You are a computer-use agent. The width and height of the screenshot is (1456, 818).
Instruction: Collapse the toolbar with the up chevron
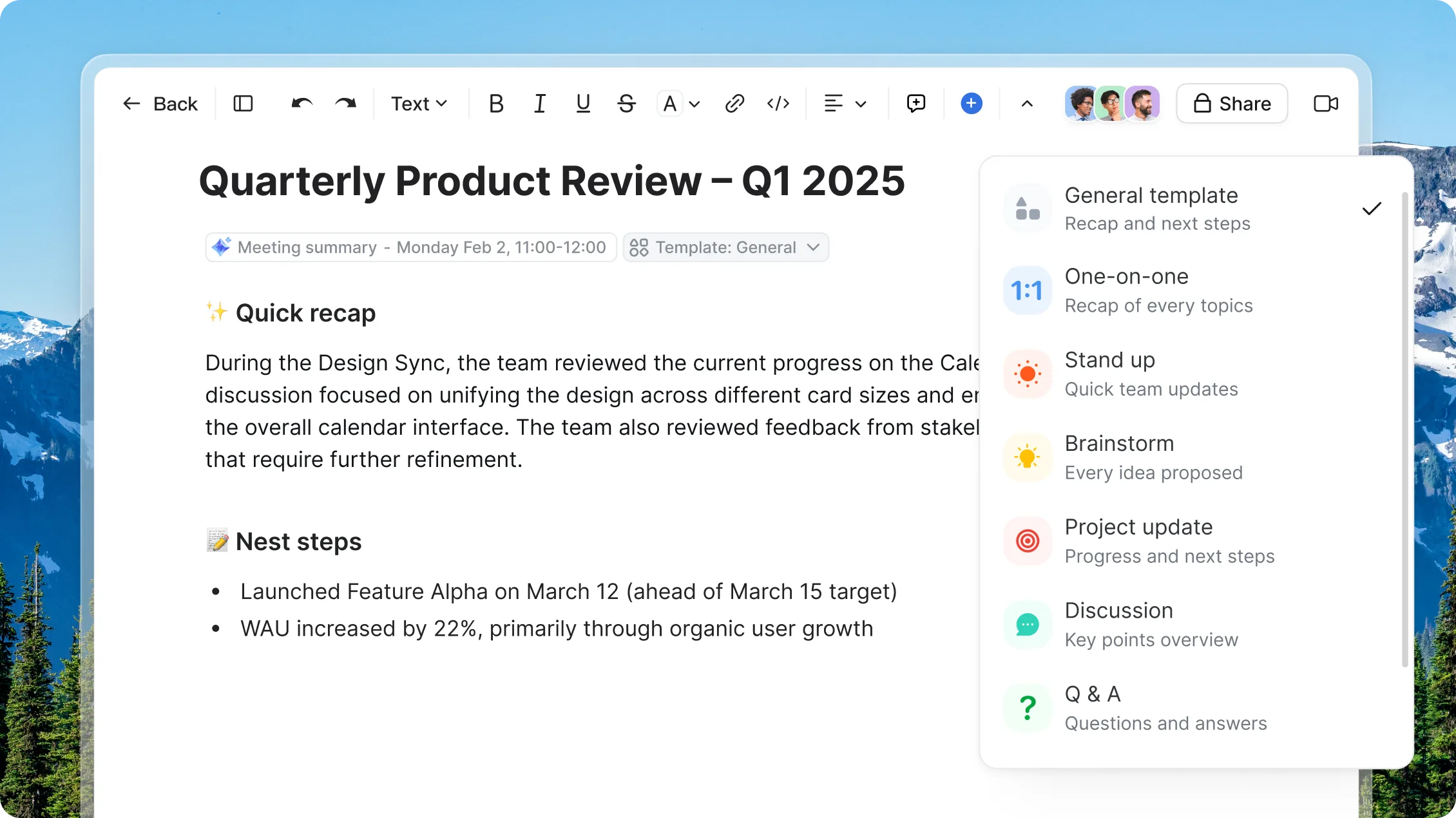pos(1028,104)
